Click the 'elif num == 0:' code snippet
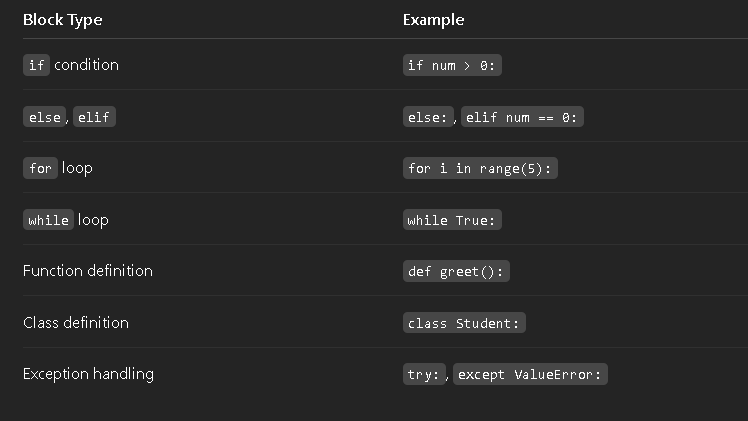Screen dimensions: 748x421 522,117
